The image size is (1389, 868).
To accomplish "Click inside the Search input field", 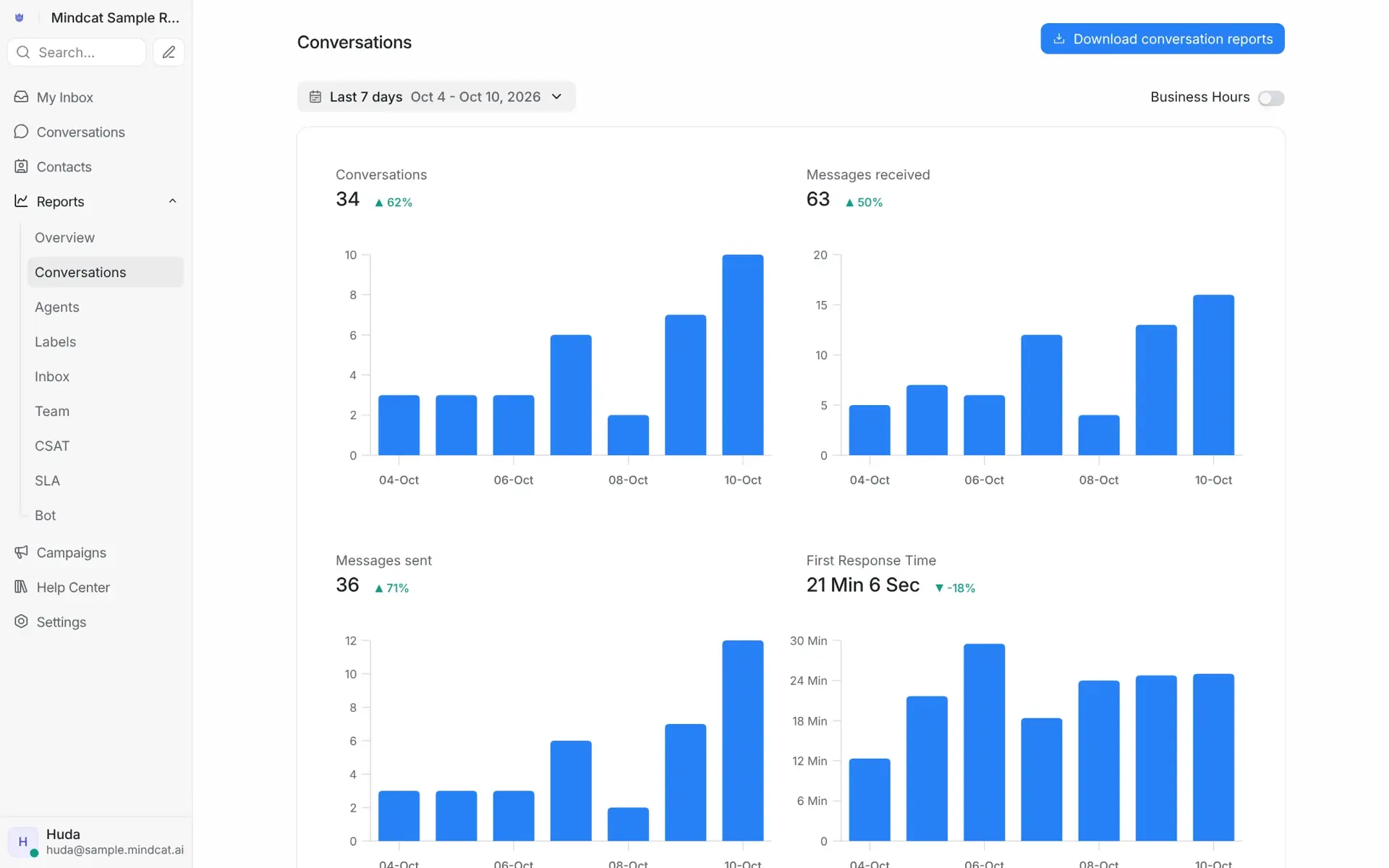I will 77,52.
